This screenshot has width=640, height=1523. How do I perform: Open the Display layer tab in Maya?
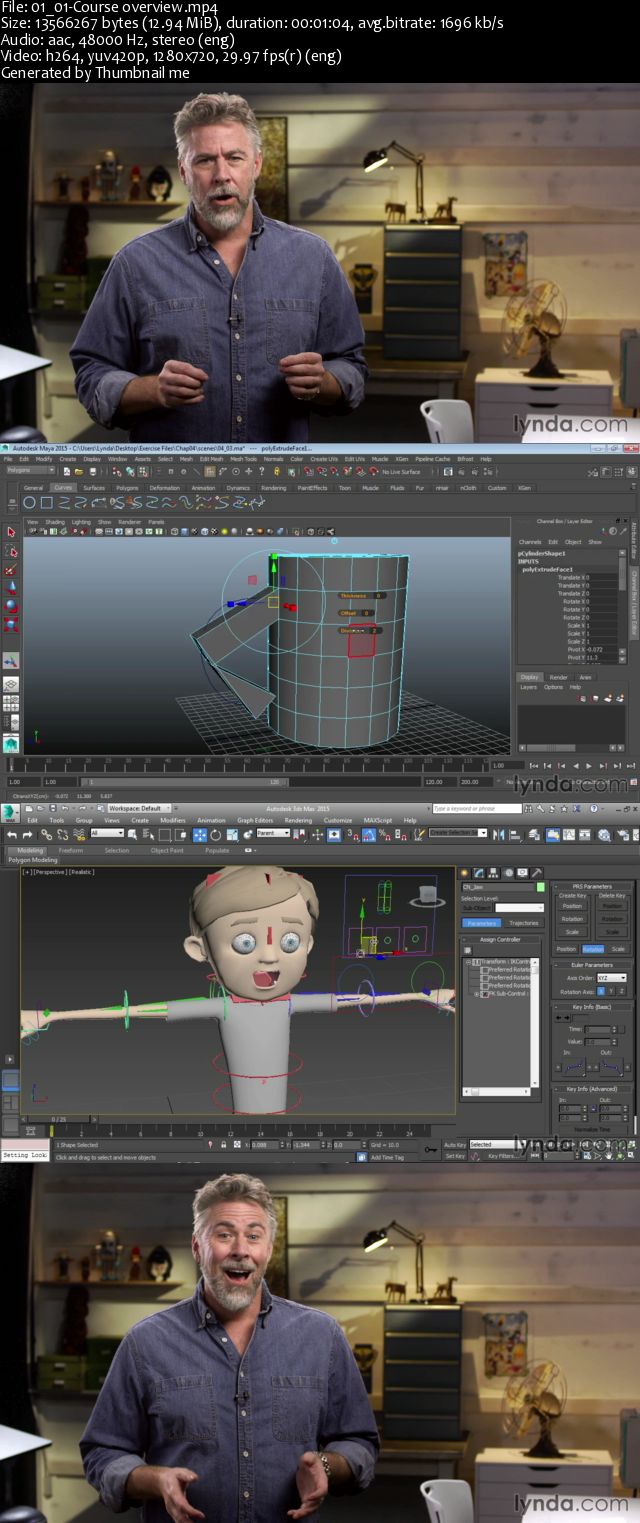click(529, 677)
